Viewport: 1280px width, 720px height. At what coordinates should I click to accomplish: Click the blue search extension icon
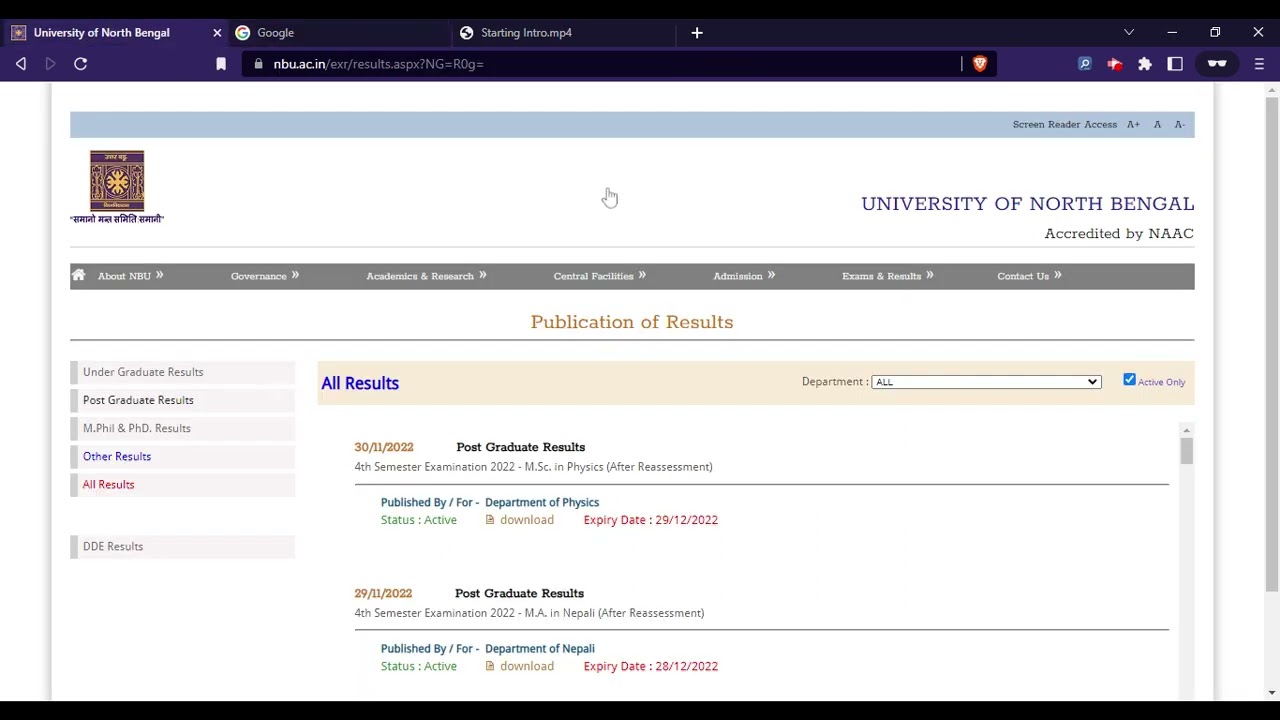click(x=1084, y=64)
